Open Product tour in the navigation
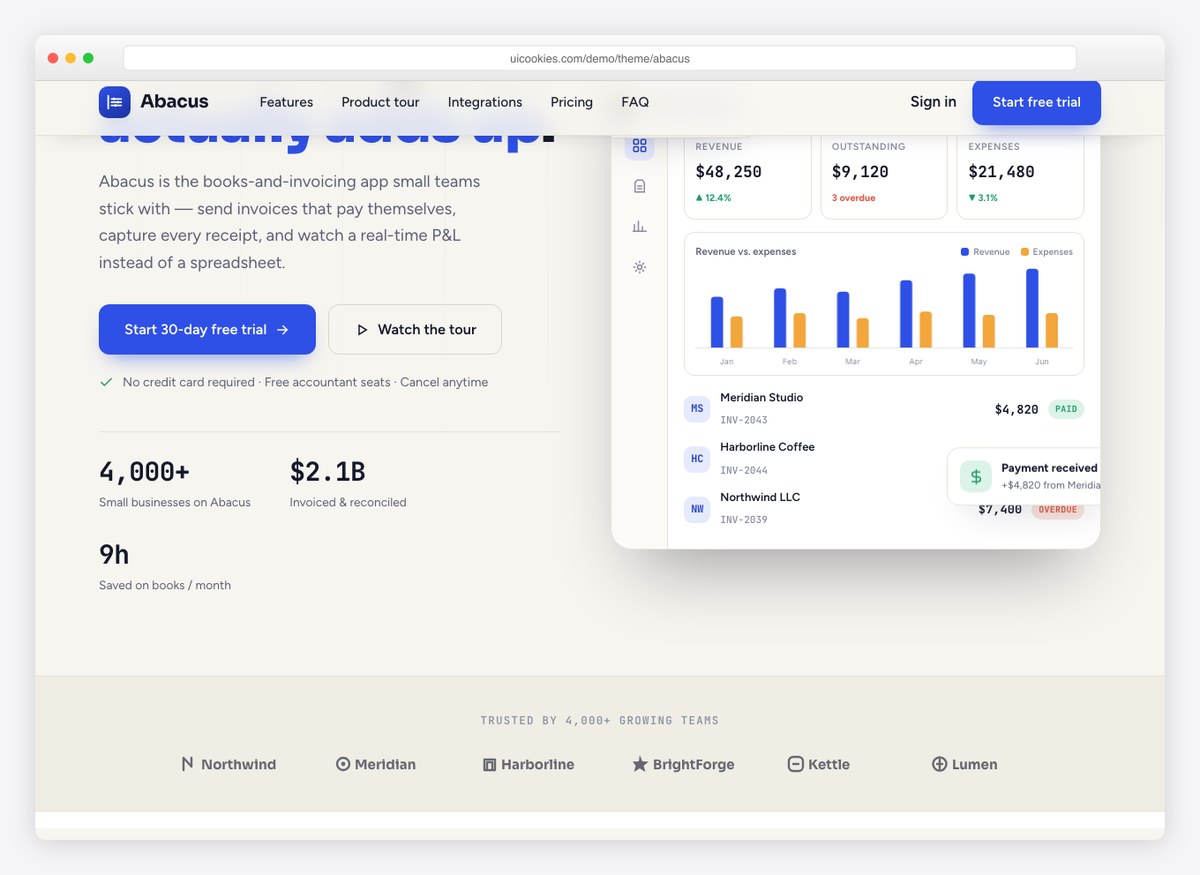The height and width of the screenshot is (875, 1200). pyautogui.click(x=380, y=102)
